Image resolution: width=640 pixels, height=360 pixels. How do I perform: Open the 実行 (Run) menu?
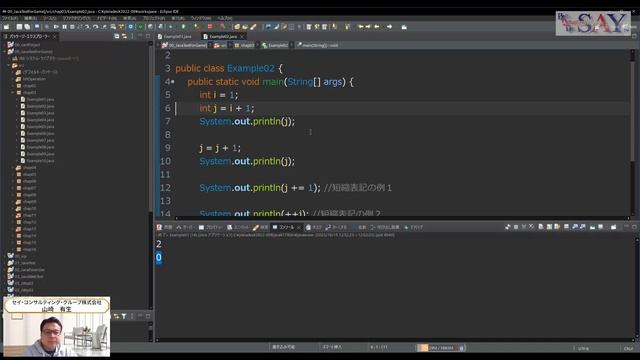tap(178, 18)
